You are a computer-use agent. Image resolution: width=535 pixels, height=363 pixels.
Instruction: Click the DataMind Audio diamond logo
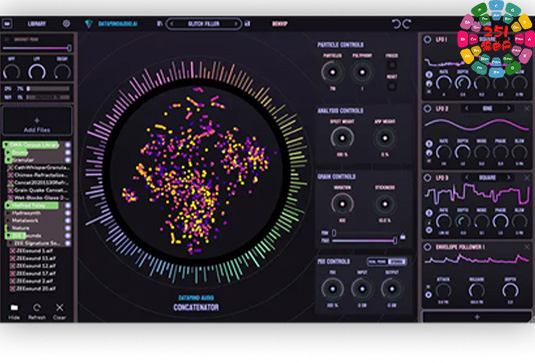(x=89, y=24)
